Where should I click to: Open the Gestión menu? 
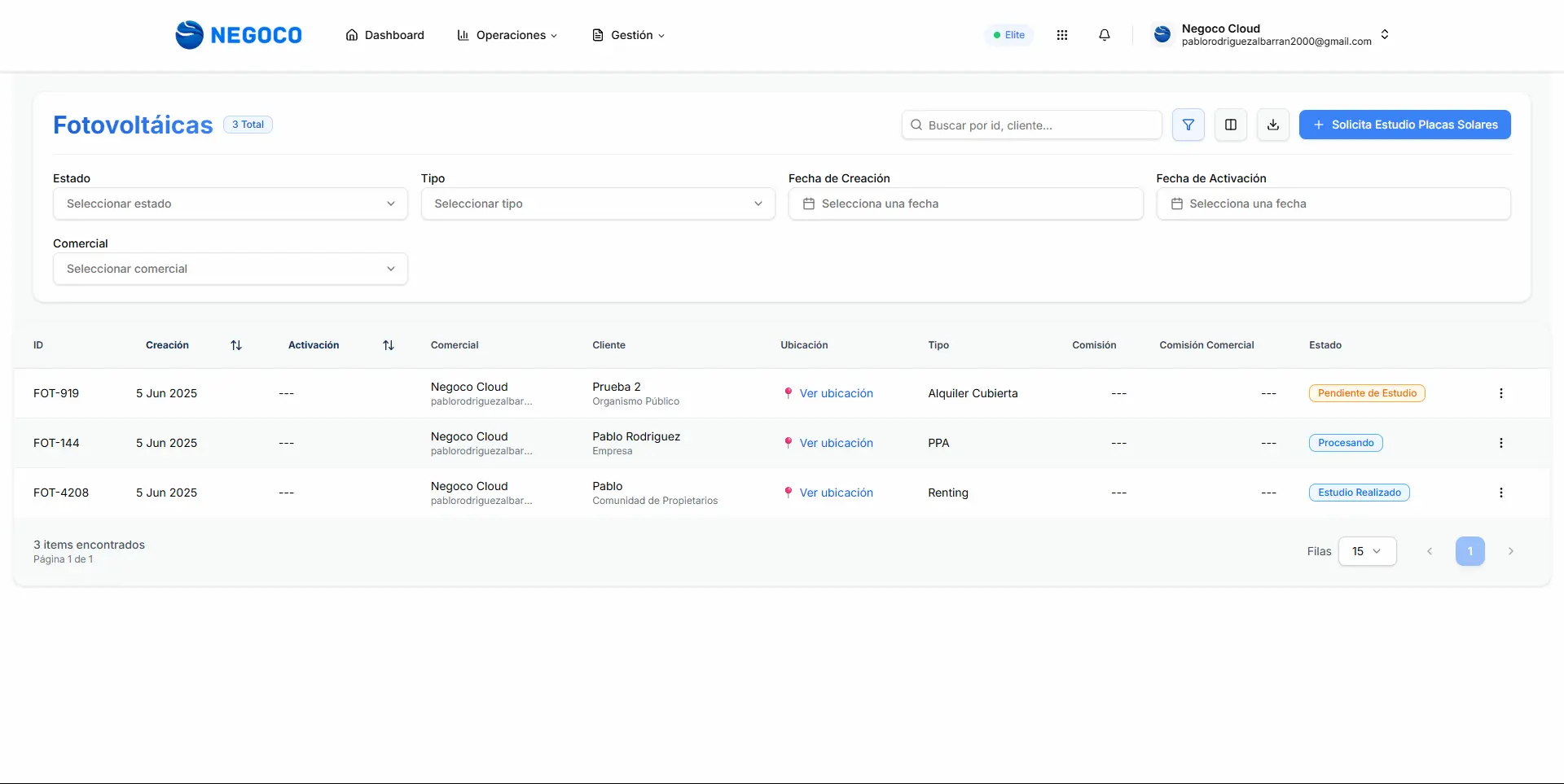point(628,35)
